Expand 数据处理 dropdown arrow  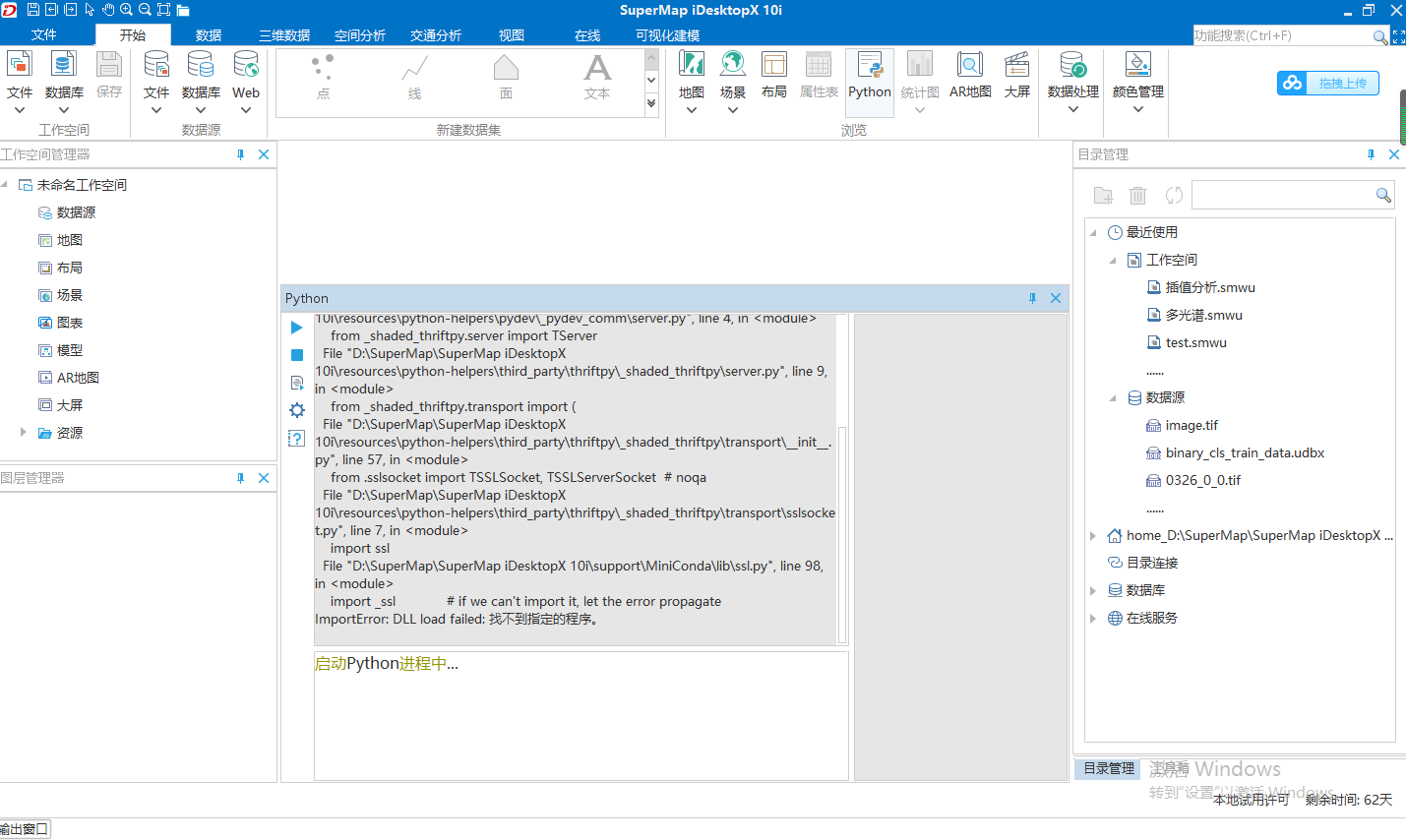[x=1072, y=109]
